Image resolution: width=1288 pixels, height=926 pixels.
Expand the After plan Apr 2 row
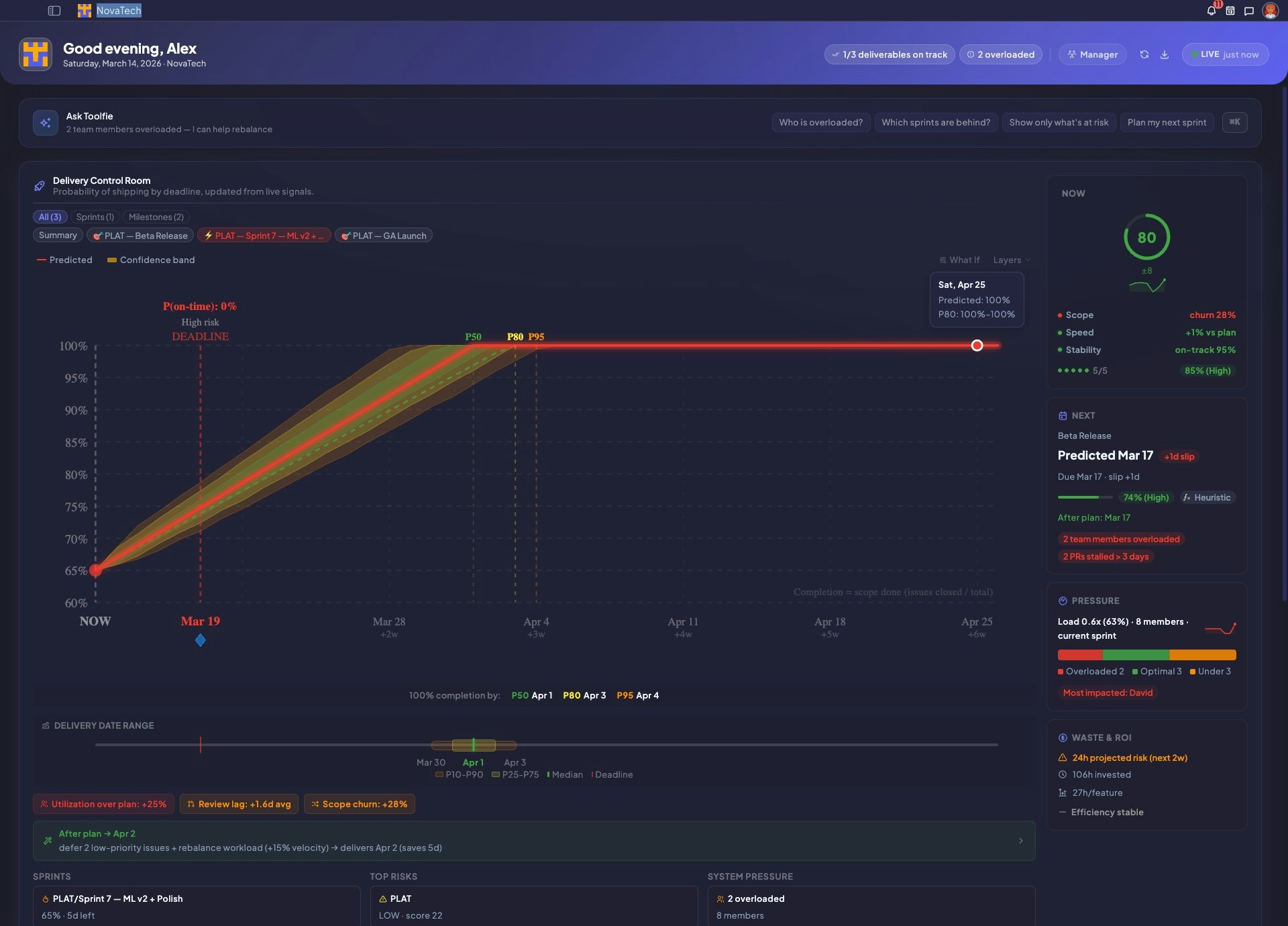click(1020, 841)
